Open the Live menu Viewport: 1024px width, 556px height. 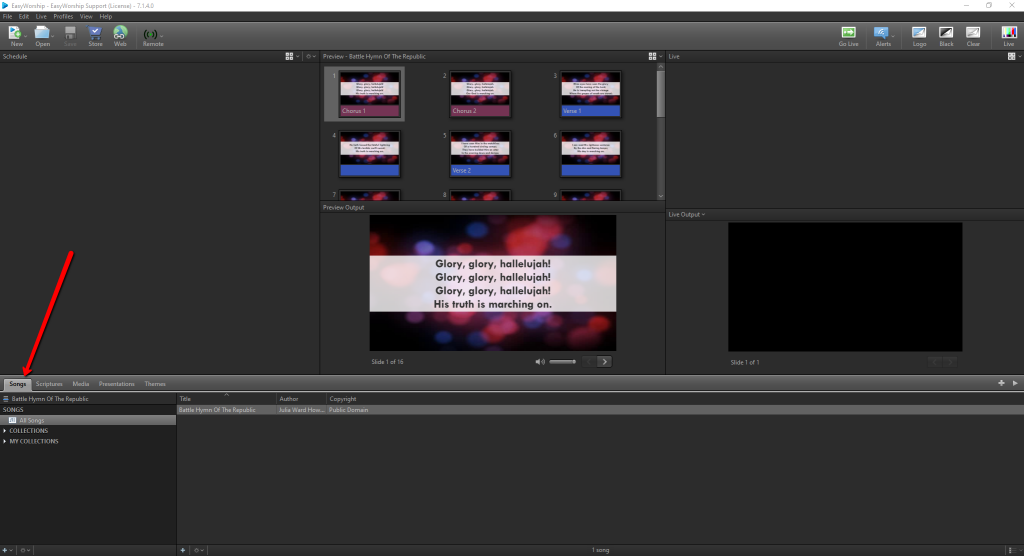point(41,16)
